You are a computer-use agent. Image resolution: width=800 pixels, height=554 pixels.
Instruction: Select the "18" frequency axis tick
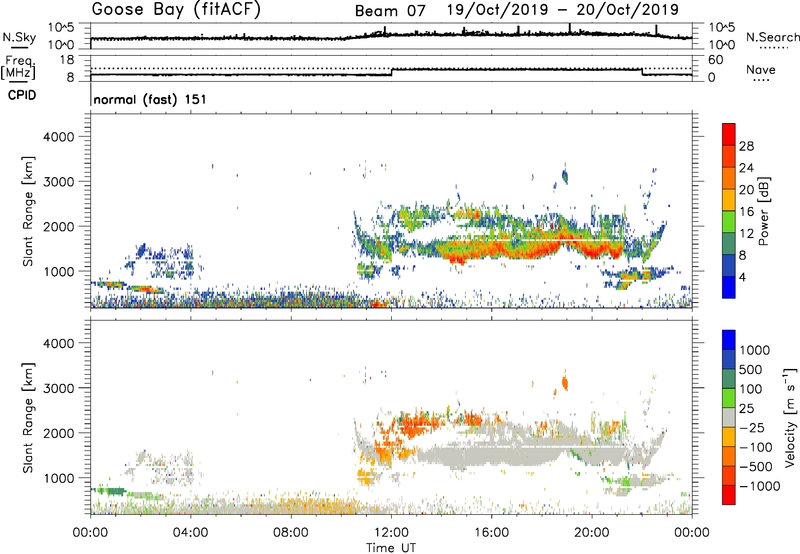[x=67, y=60]
